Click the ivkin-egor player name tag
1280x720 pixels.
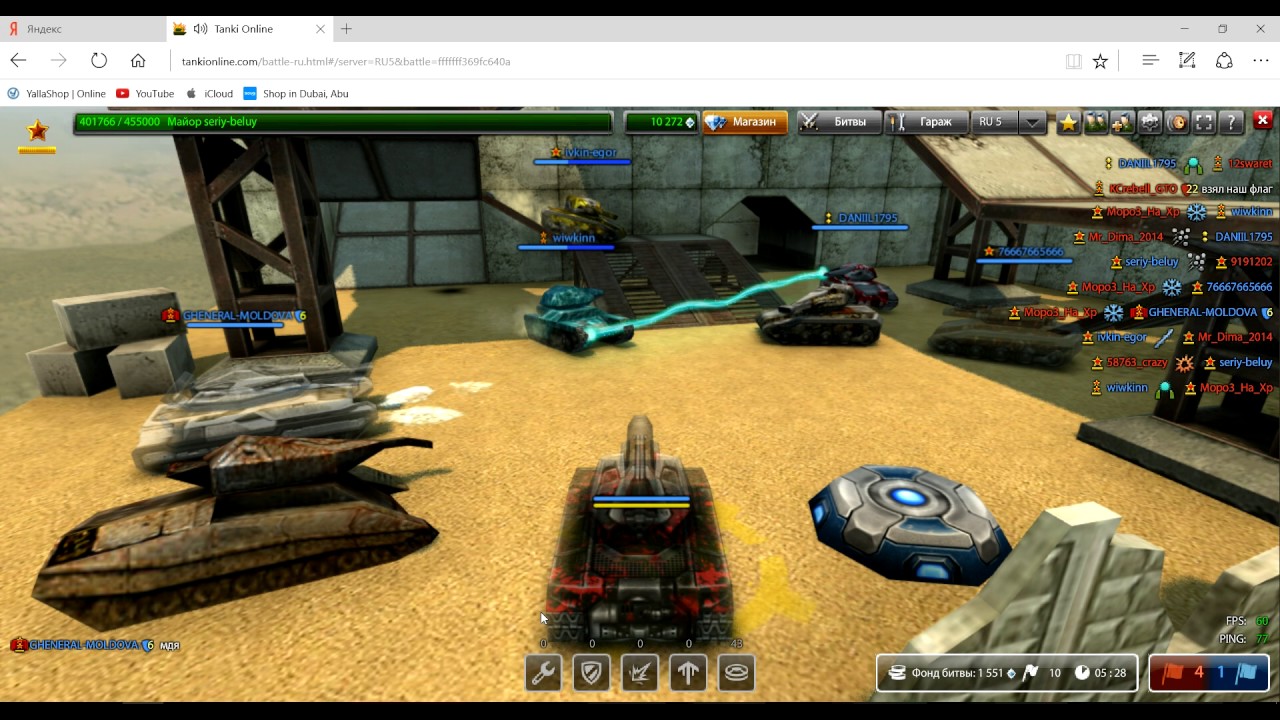pos(590,153)
